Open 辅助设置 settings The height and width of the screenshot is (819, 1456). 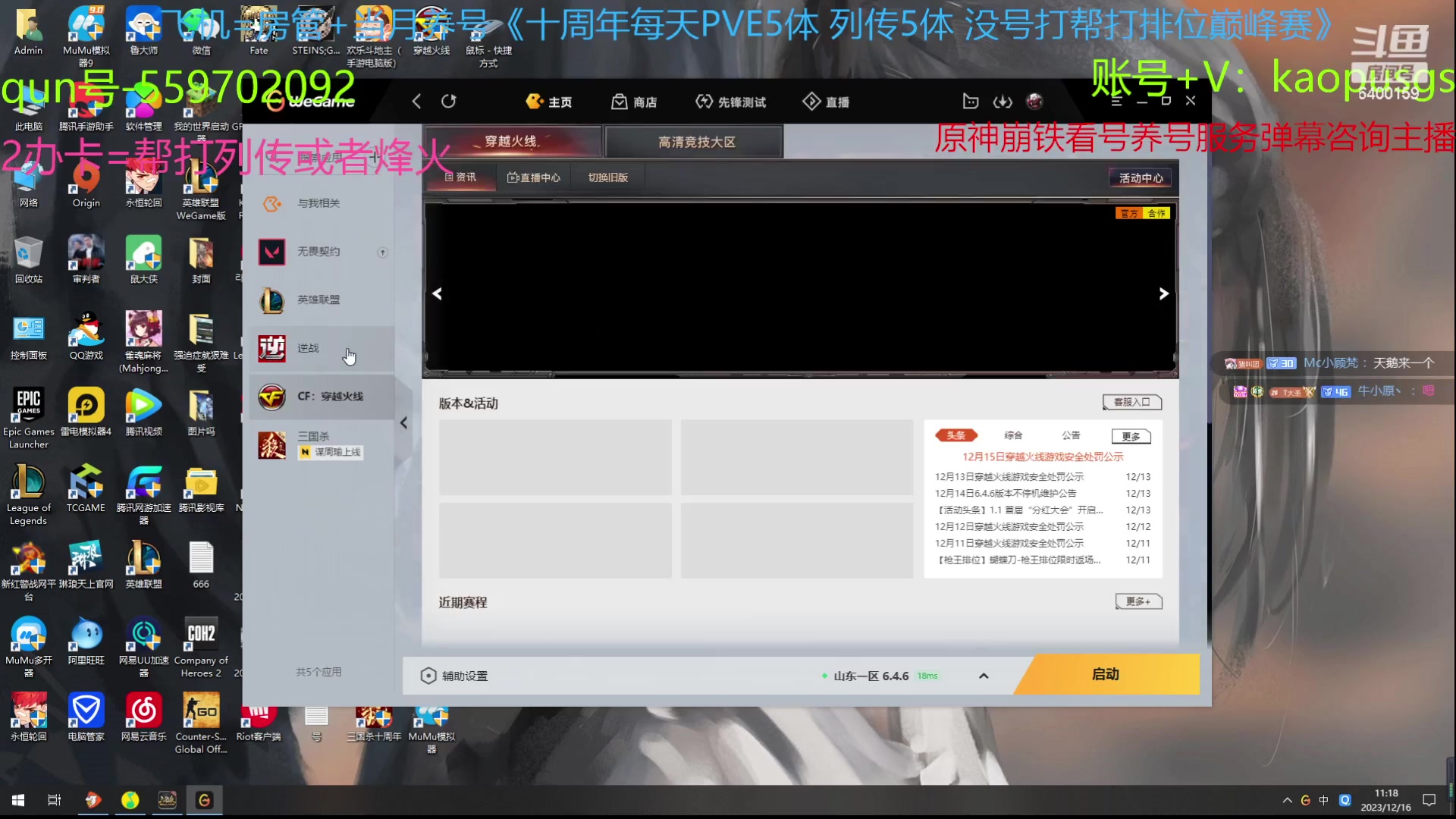tap(454, 676)
